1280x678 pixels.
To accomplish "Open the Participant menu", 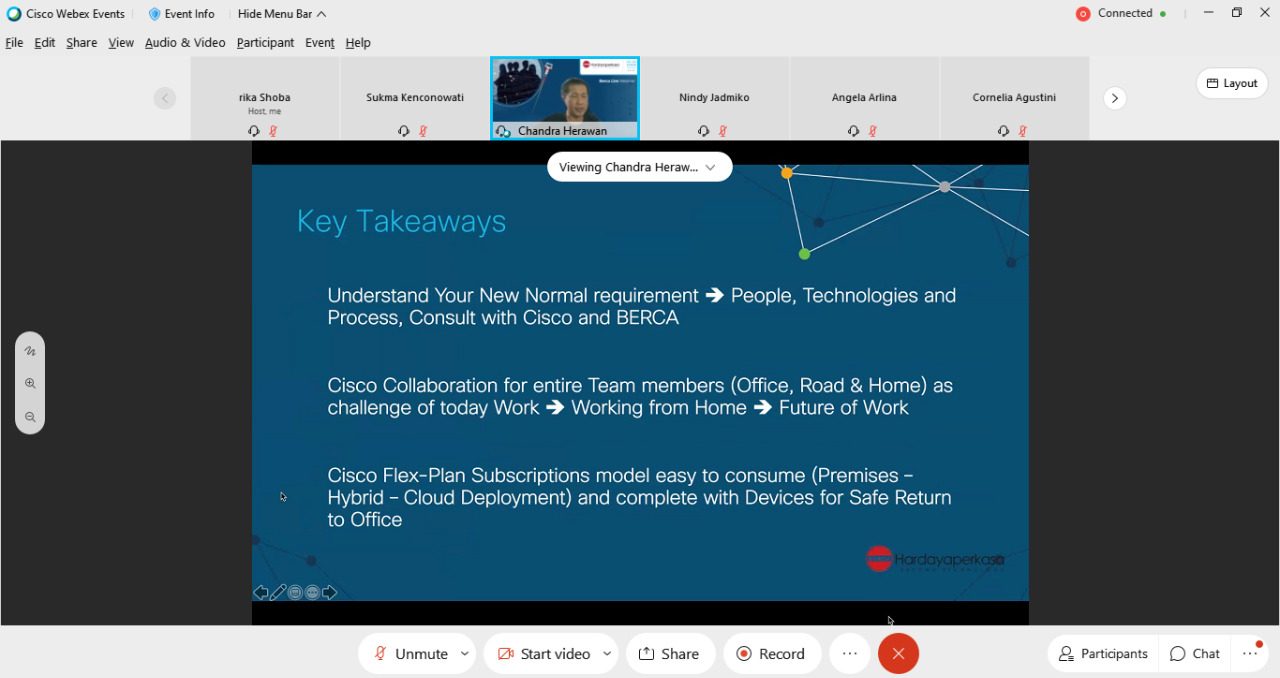I will [x=265, y=43].
